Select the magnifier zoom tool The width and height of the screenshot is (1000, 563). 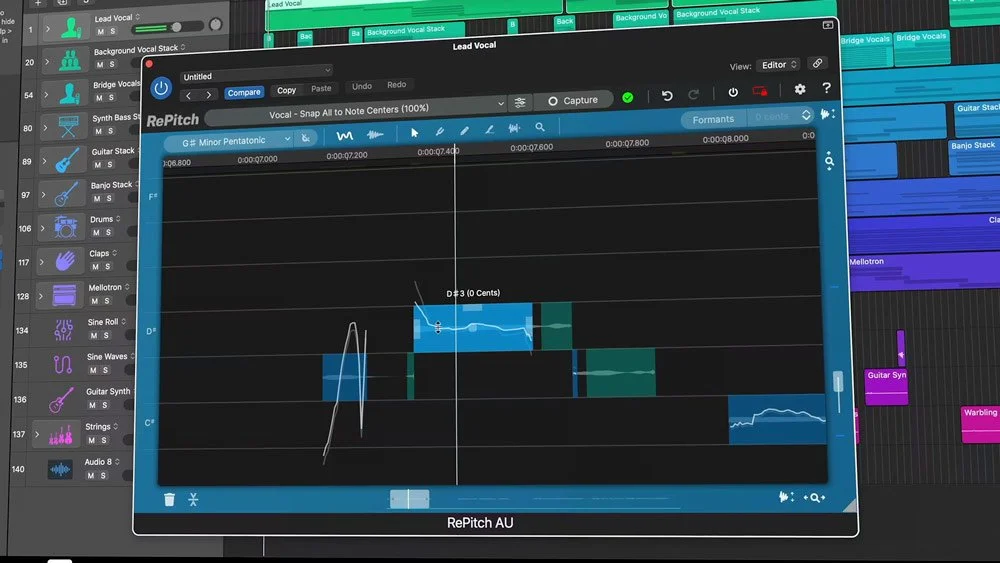540,128
